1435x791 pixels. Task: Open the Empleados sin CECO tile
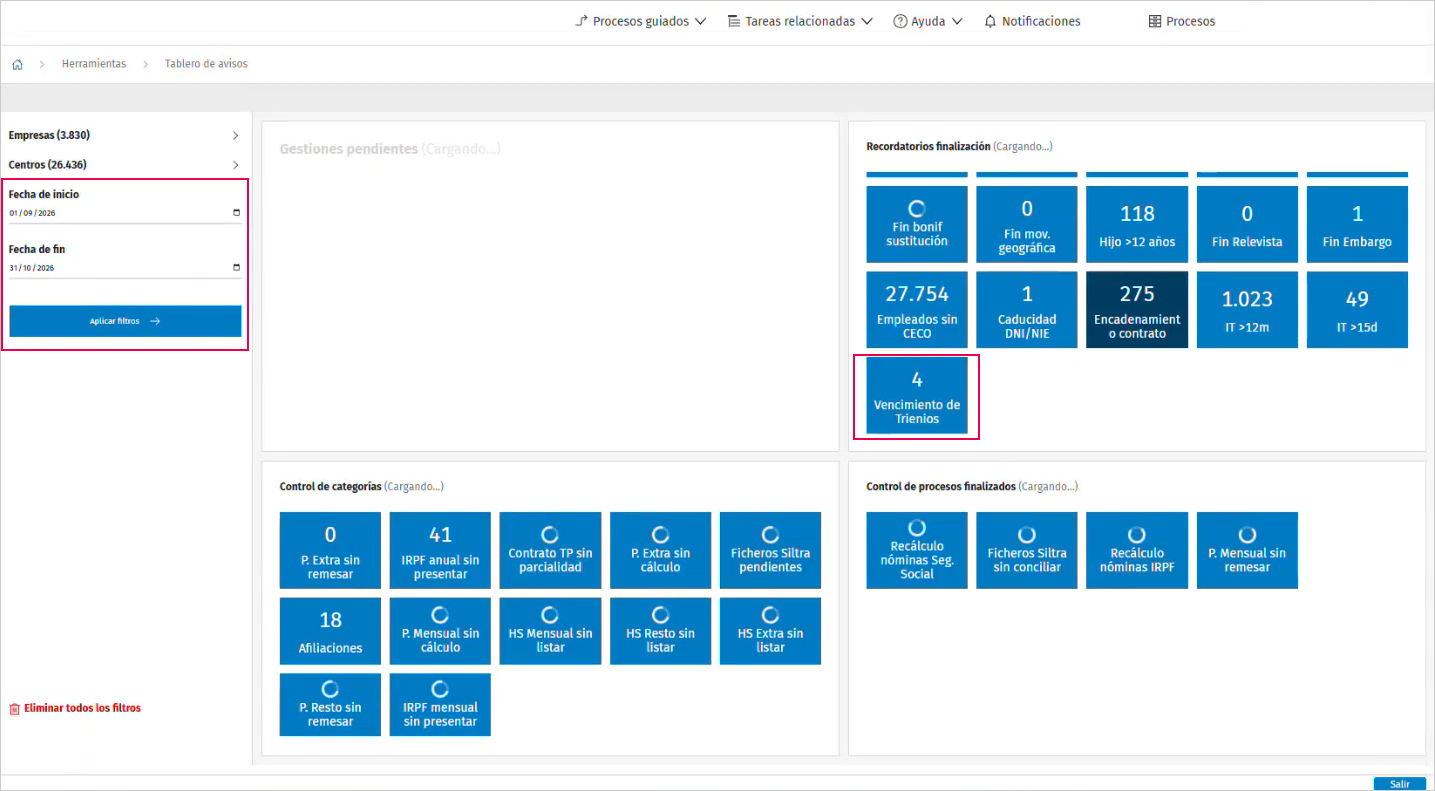click(917, 310)
